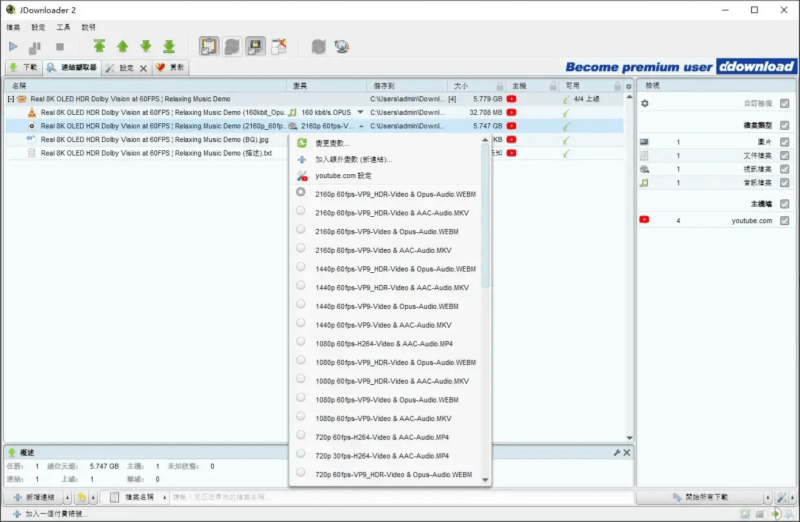Click the 加入一個付費帳號 link
This screenshot has height=522, width=800.
pyautogui.click(x=50, y=514)
